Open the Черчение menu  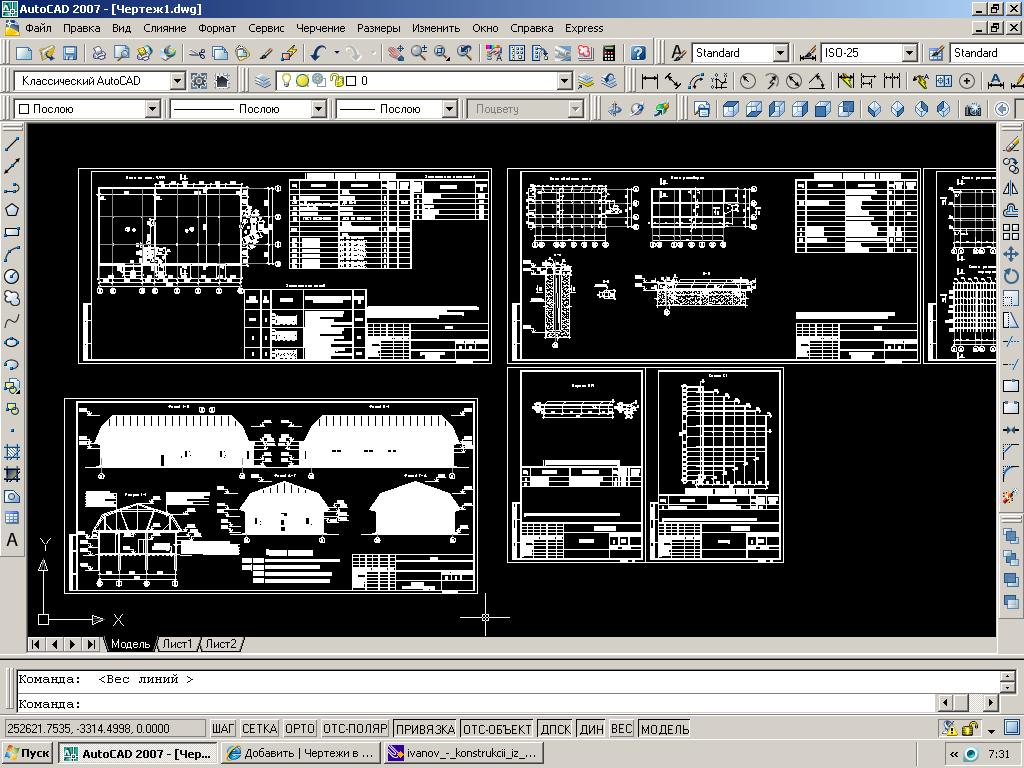click(321, 28)
